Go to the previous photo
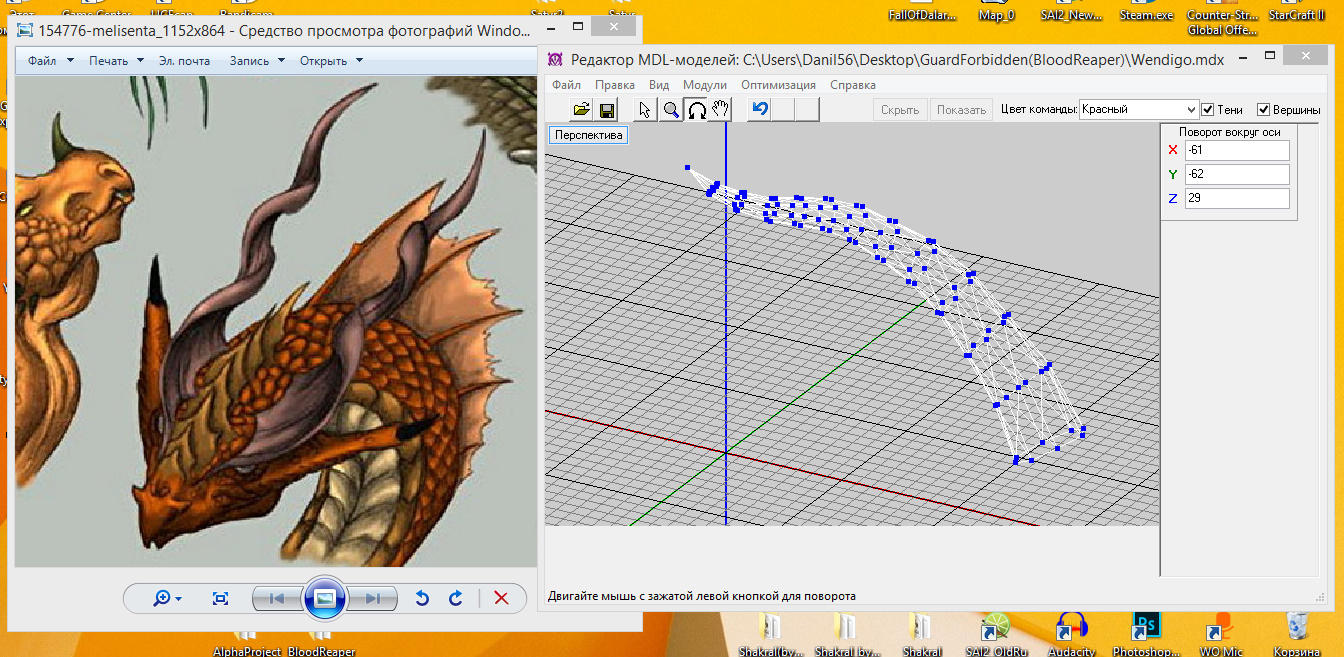Image resolution: width=1344 pixels, height=657 pixels. click(278, 598)
